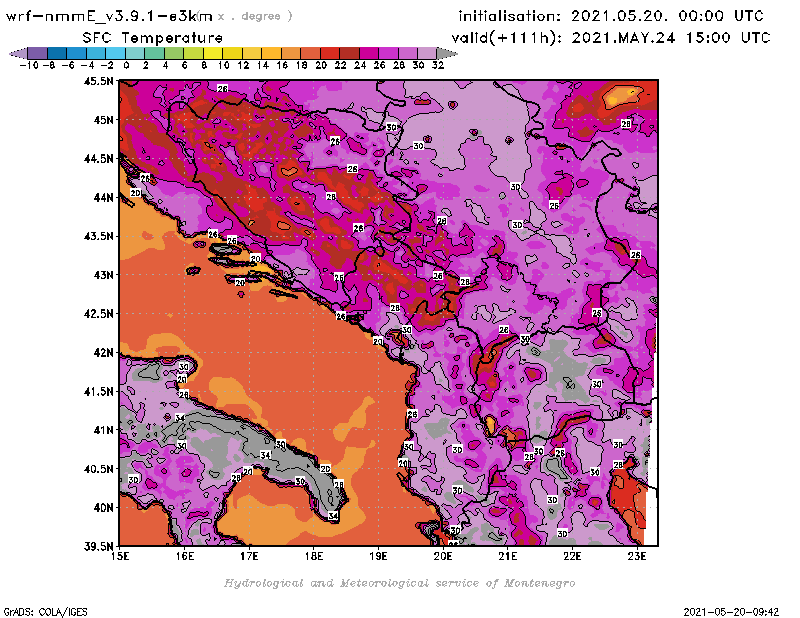This screenshot has width=800, height=618.
Task: Click the "SFC Temperature" heading
Action: click(x=153, y=38)
